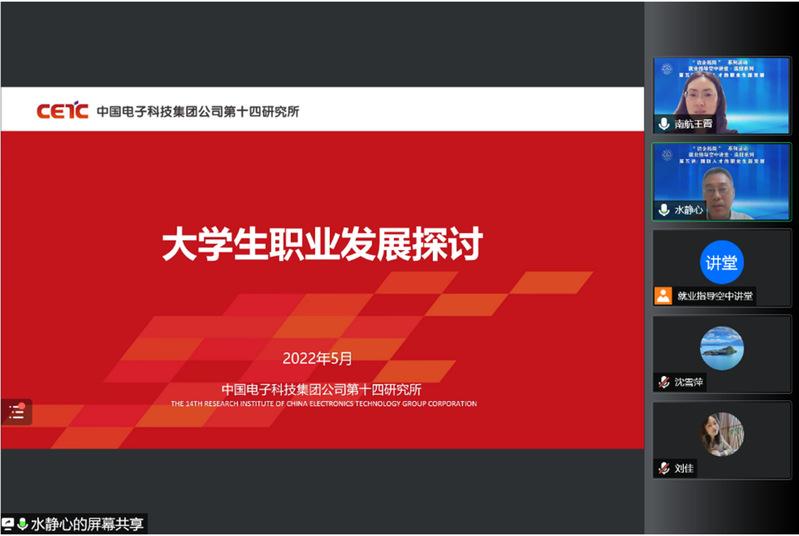Open the list menu icon on the slide
The height and width of the screenshot is (536, 799).
pyautogui.click(x=16, y=412)
